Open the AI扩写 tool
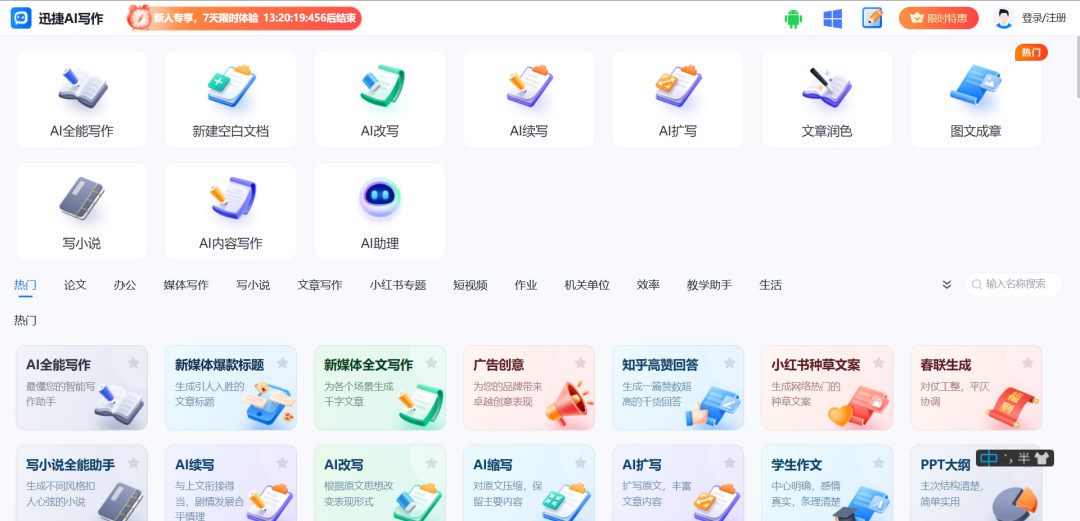Image resolution: width=1080 pixels, height=521 pixels. coord(678,99)
